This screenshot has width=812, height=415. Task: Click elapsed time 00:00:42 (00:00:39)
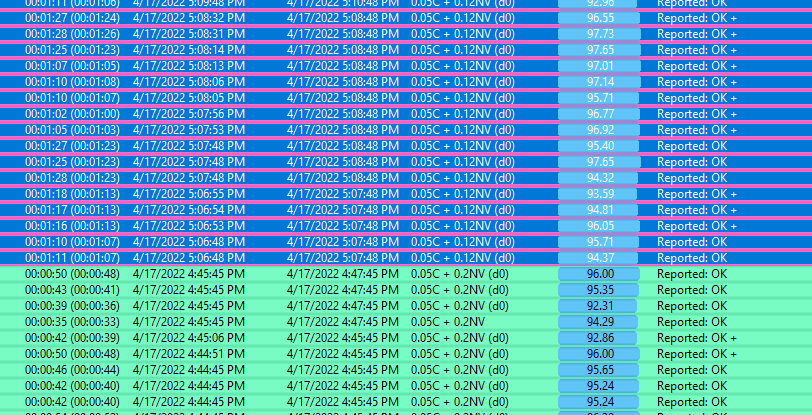tap(72, 338)
